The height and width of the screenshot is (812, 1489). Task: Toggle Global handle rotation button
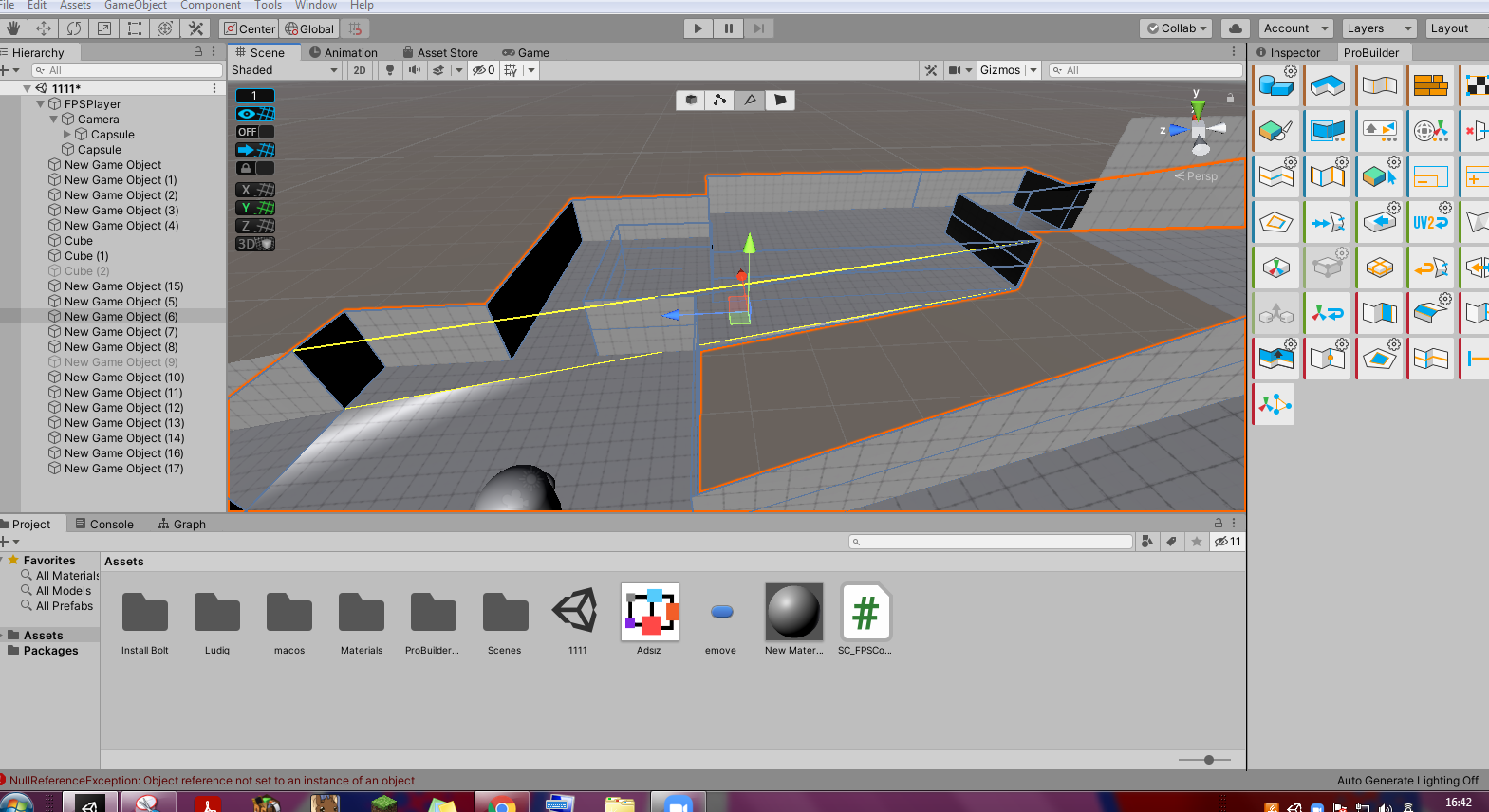click(x=309, y=28)
